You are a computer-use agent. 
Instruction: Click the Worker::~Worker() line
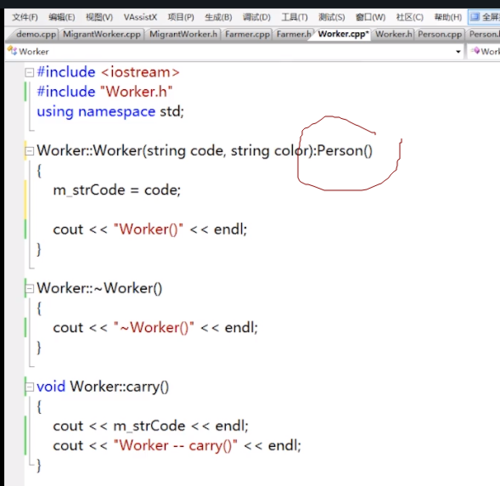click(x=99, y=288)
